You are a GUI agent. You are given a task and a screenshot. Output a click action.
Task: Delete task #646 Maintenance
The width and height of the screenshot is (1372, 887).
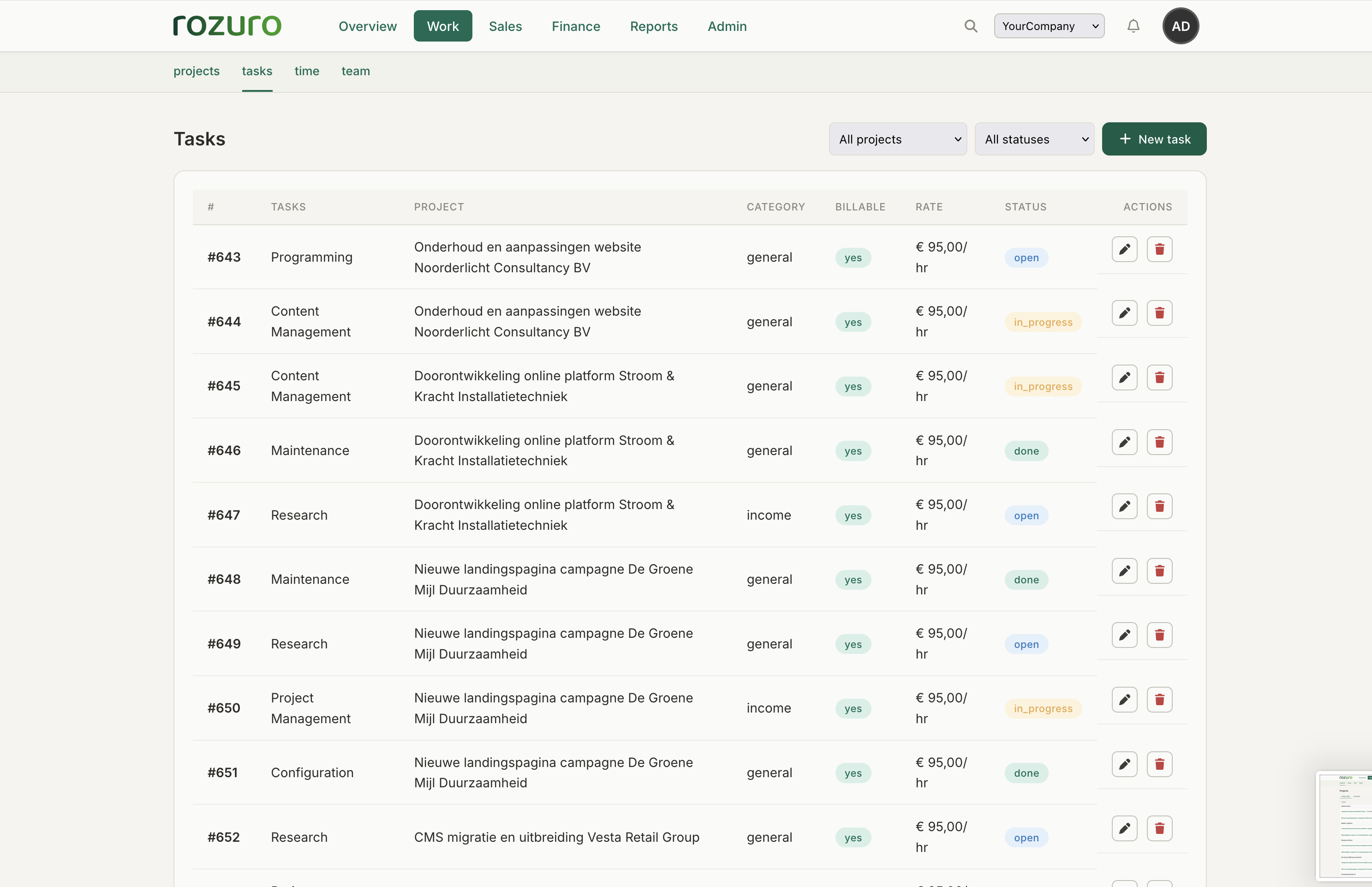(x=1159, y=443)
